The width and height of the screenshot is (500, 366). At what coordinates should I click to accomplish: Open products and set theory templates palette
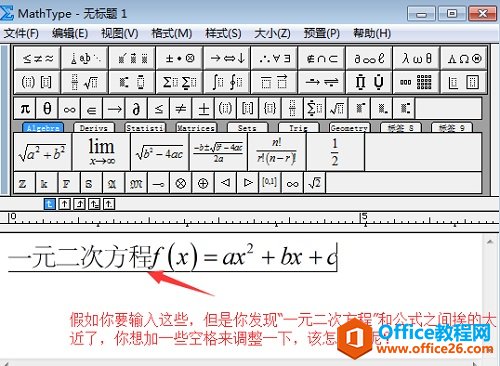369,82
